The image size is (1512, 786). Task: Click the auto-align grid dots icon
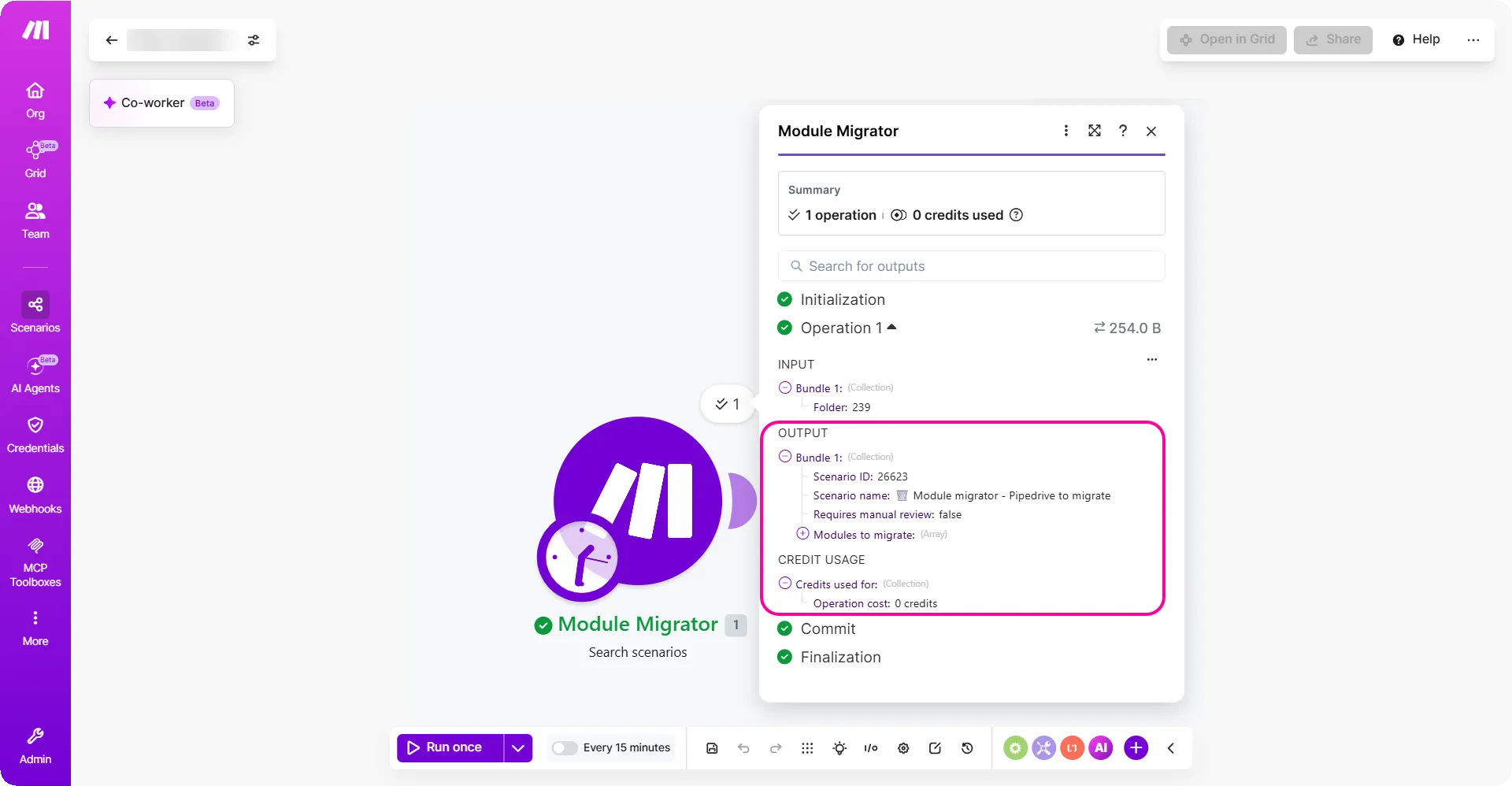807,748
